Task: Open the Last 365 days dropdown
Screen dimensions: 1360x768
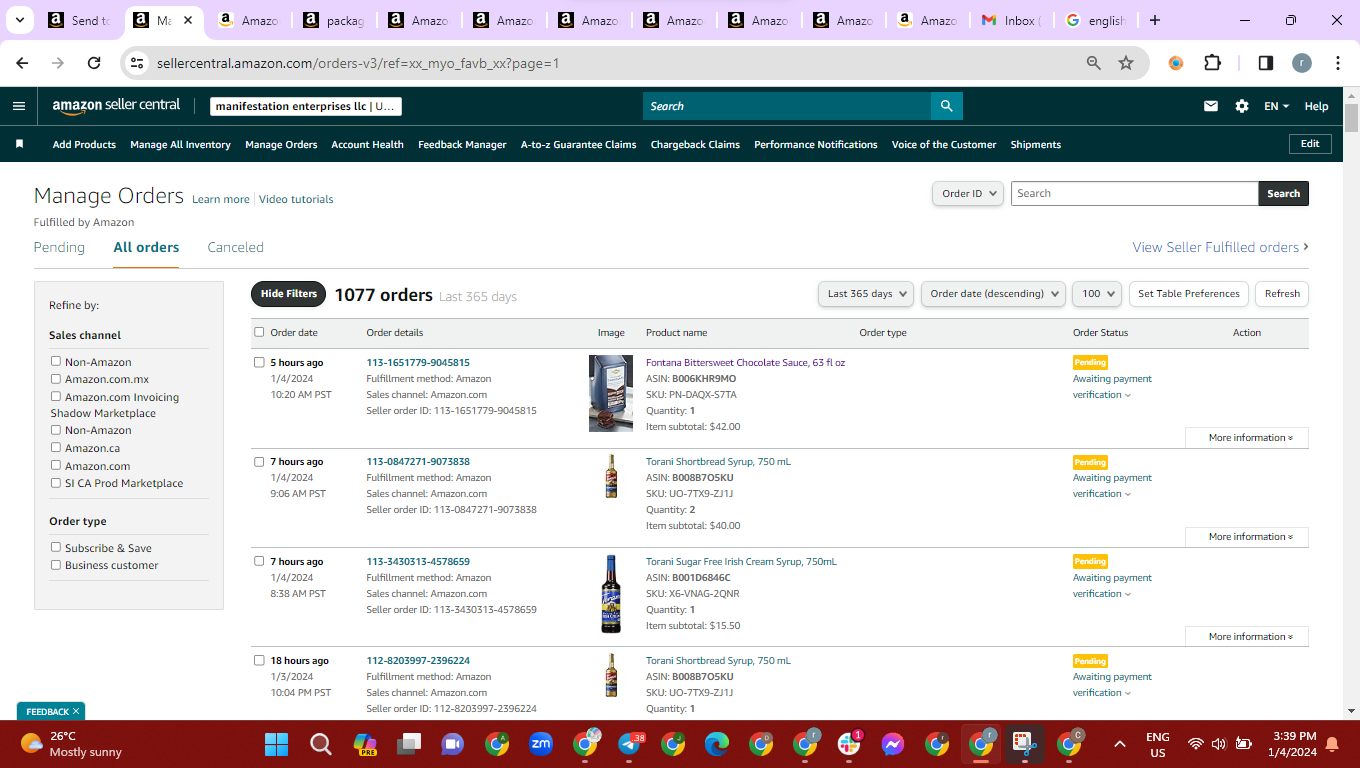Action: [x=866, y=294]
